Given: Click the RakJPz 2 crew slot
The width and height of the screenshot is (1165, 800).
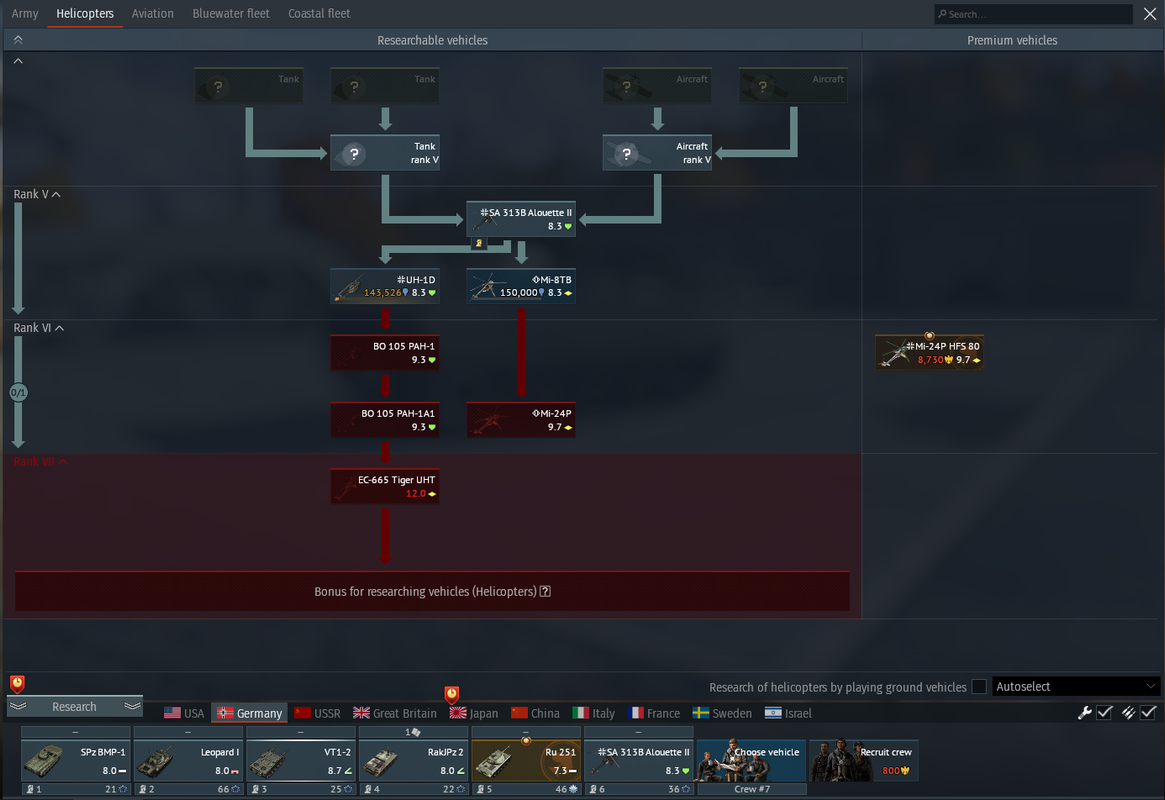Looking at the screenshot, I should point(413,761).
